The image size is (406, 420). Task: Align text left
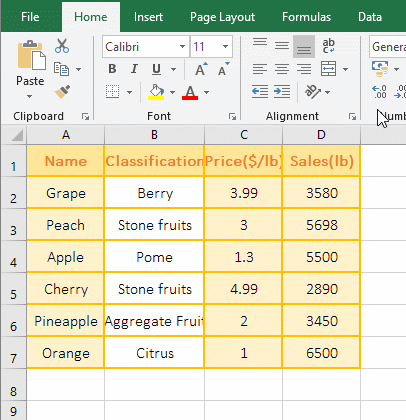[260, 69]
